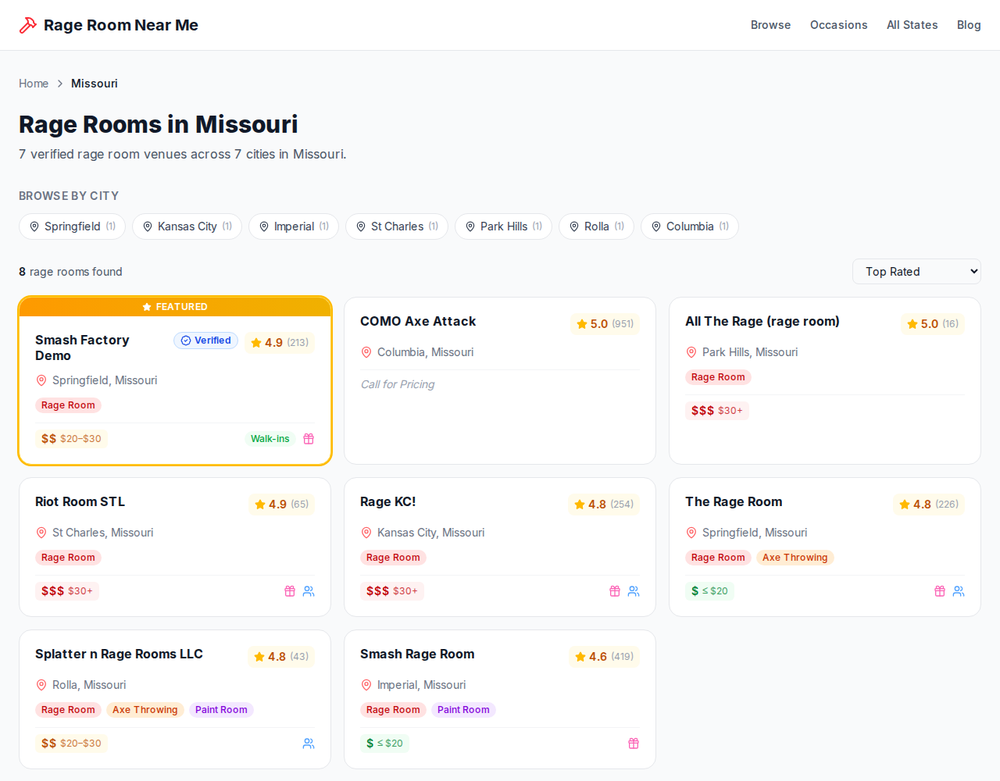Open the COMO Axe Attack listing

click(x=418, y=321)
